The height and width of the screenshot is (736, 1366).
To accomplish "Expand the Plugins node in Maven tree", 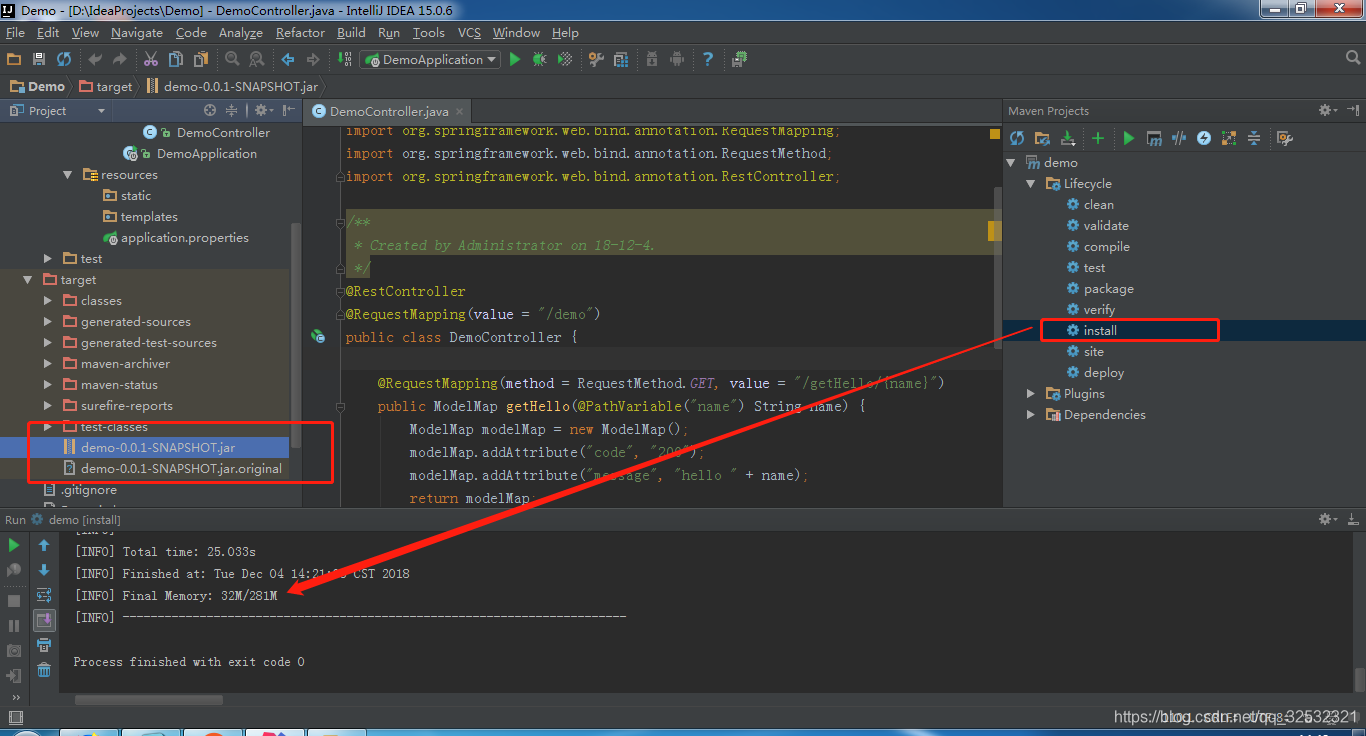I will [x=1031, y=394].
